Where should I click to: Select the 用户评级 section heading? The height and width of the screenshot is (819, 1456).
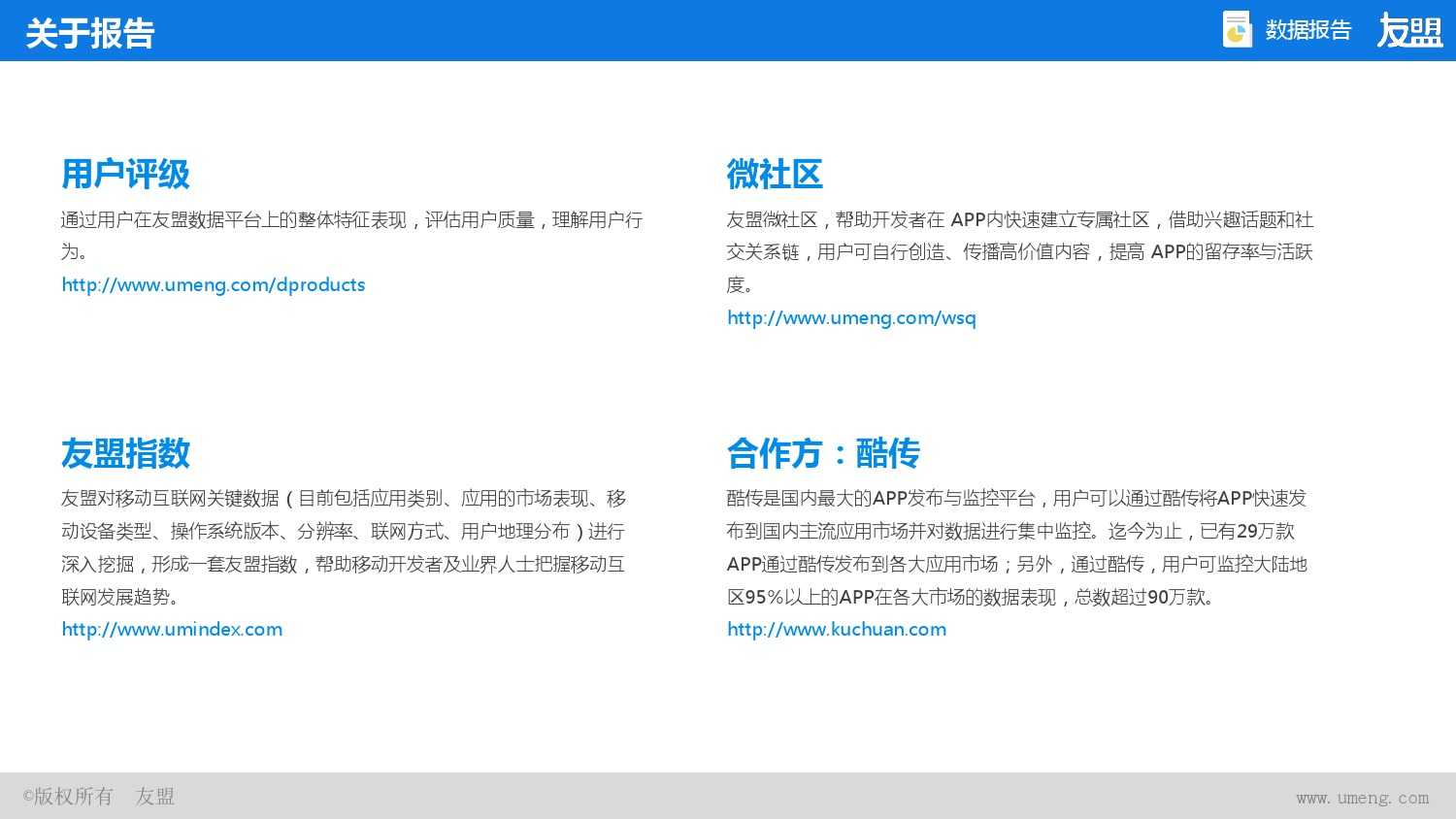coord(124,175)
